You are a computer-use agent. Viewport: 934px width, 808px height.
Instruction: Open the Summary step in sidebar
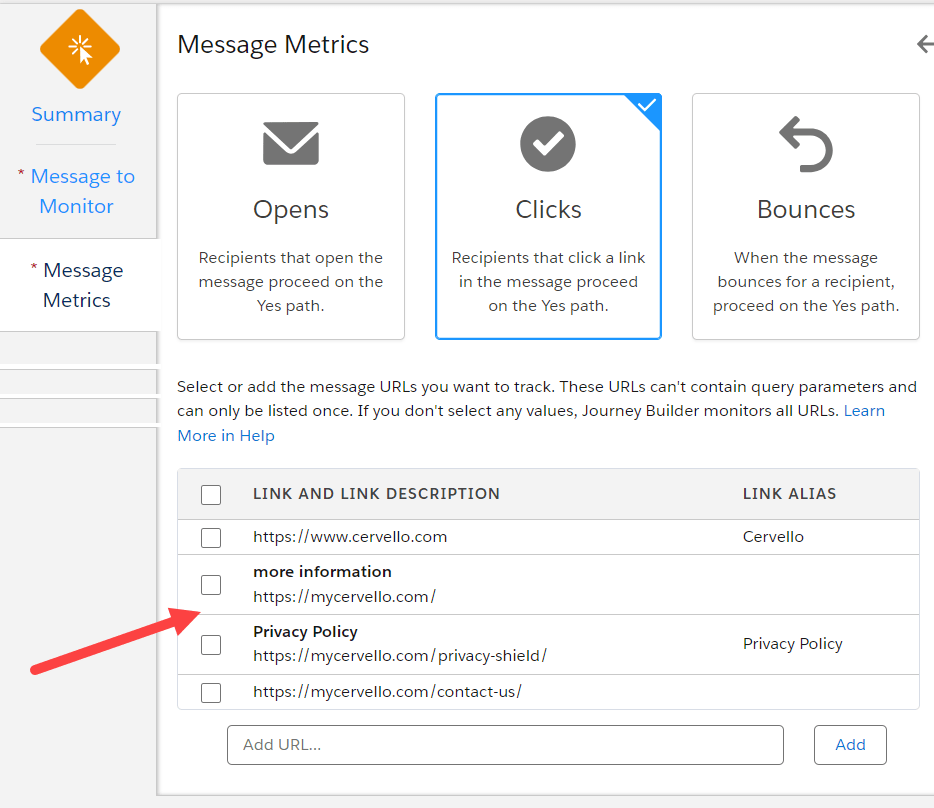[76, 115]
